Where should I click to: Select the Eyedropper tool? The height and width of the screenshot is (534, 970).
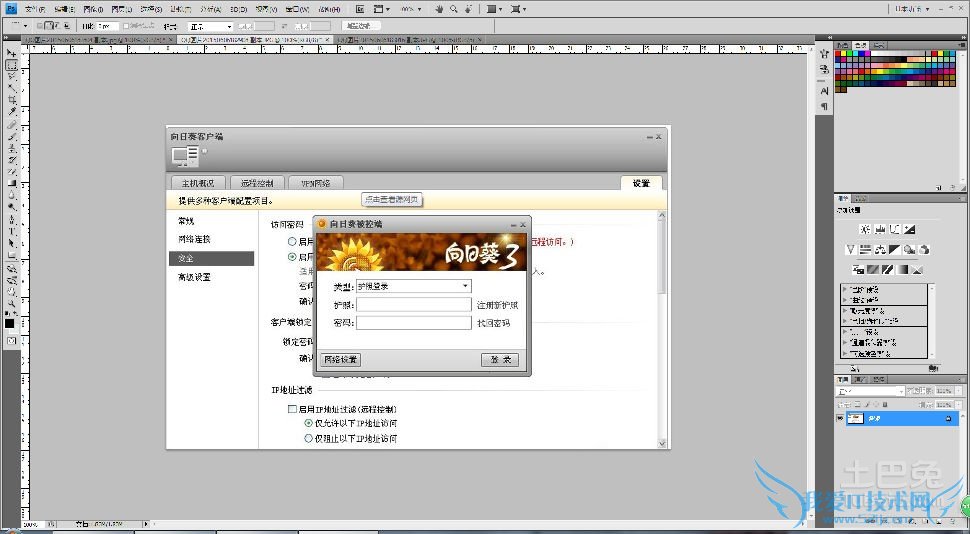(11, 111)
